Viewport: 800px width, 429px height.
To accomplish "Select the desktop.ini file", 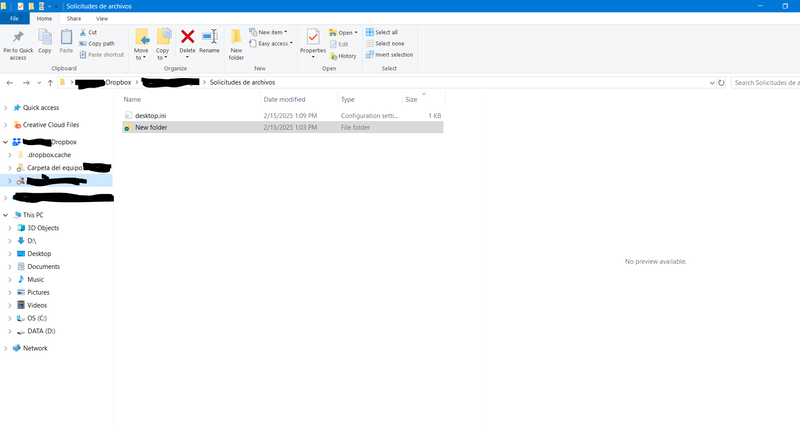I will pyautogui.click(x=153, y=116).
